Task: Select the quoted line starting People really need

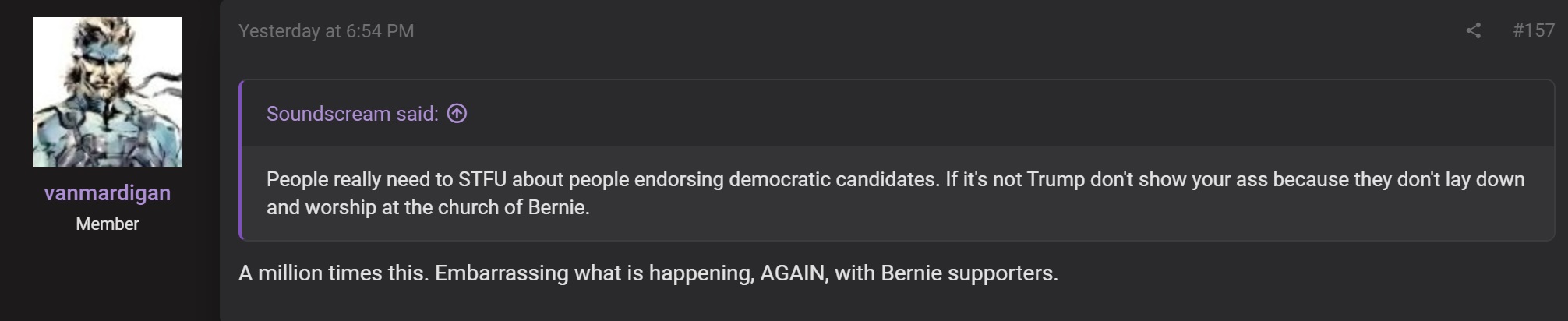Action: point(895,179)
